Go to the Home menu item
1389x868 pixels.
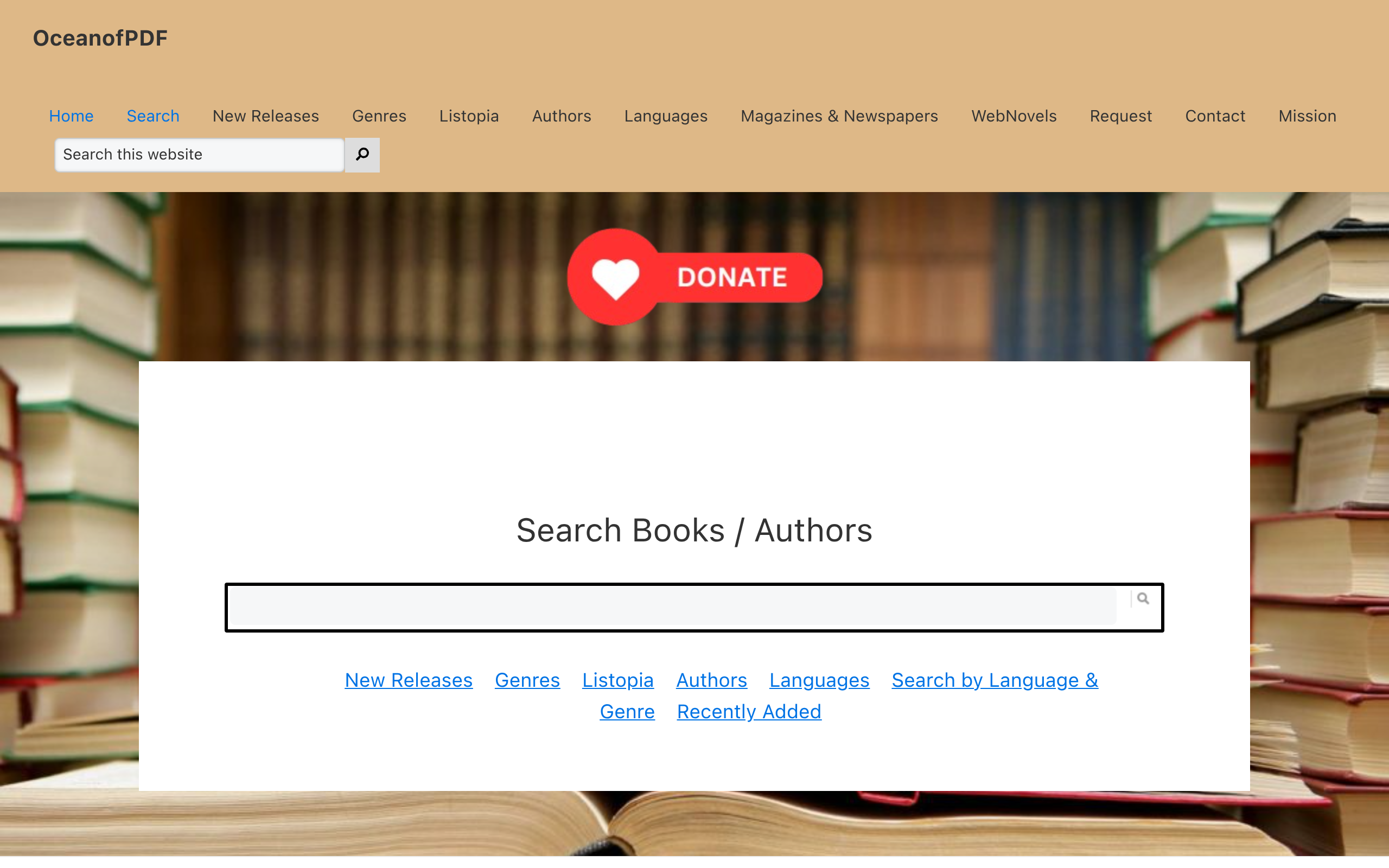71,116
